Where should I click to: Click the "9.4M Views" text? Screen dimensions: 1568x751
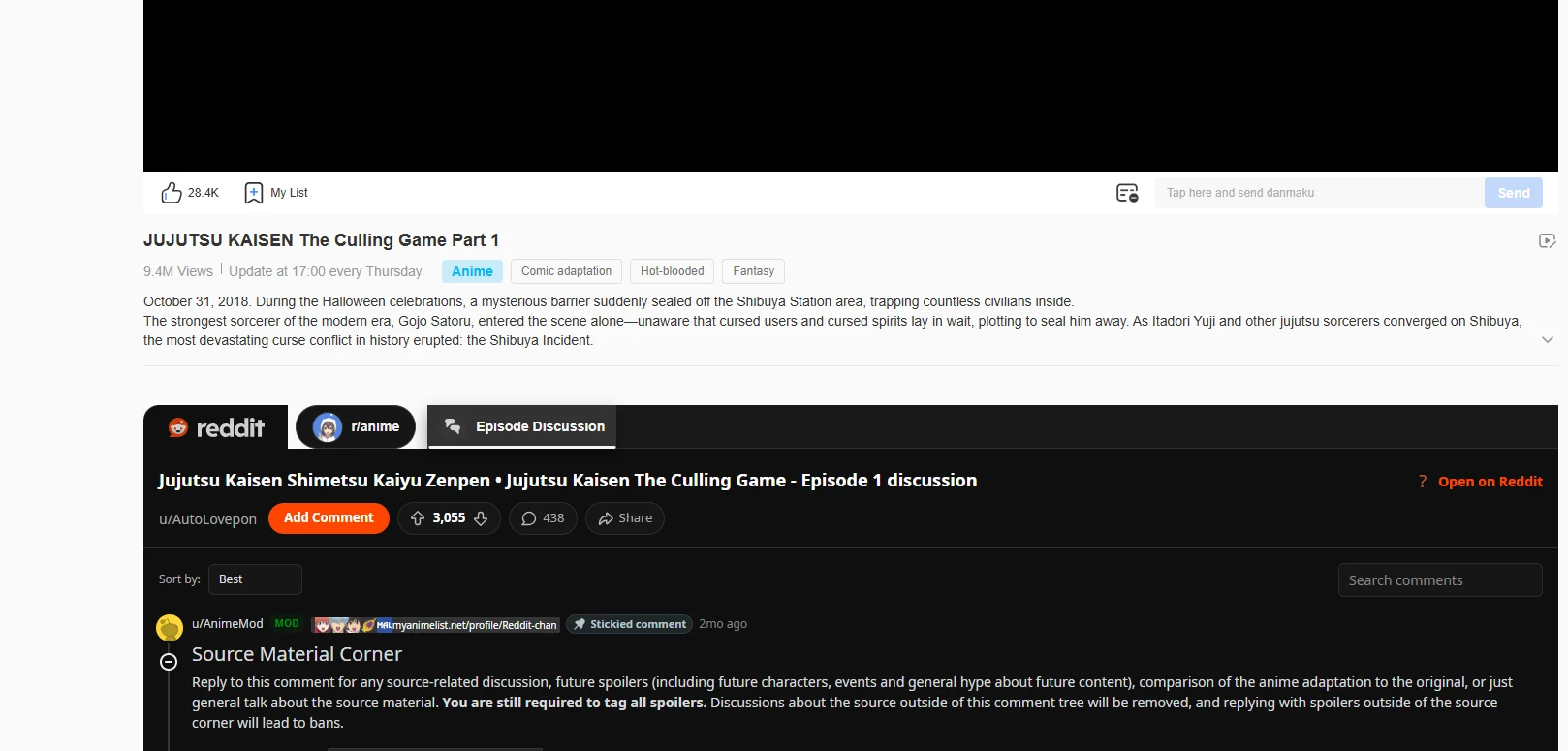[x=178, y=271]
